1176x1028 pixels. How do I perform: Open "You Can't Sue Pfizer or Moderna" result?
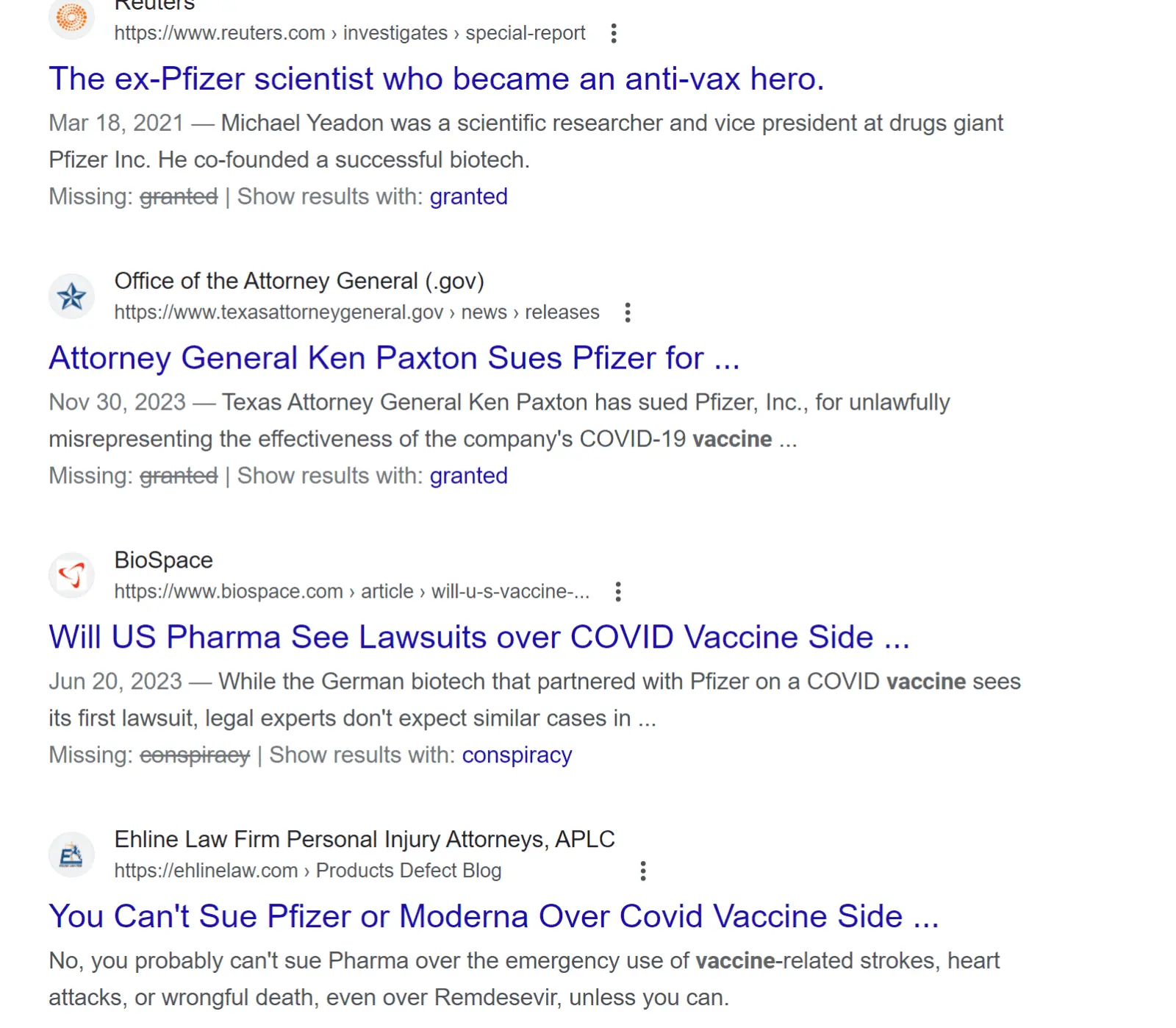point(493,916)
